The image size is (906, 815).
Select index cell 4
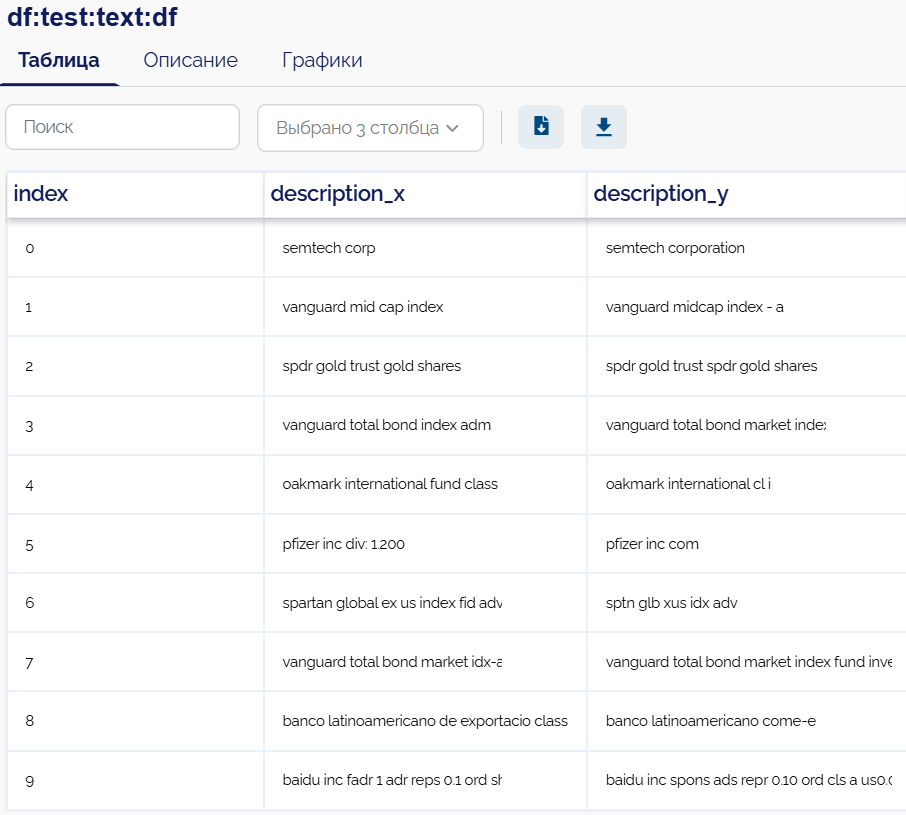pos(135,485)
